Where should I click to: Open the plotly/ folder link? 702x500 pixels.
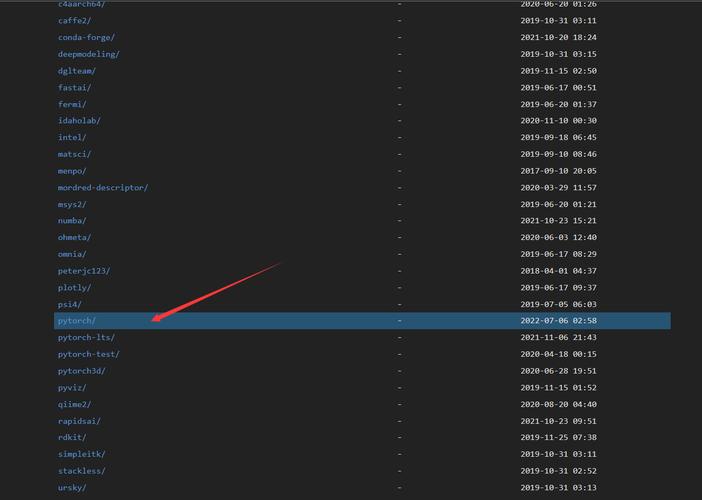pos(74,288)
